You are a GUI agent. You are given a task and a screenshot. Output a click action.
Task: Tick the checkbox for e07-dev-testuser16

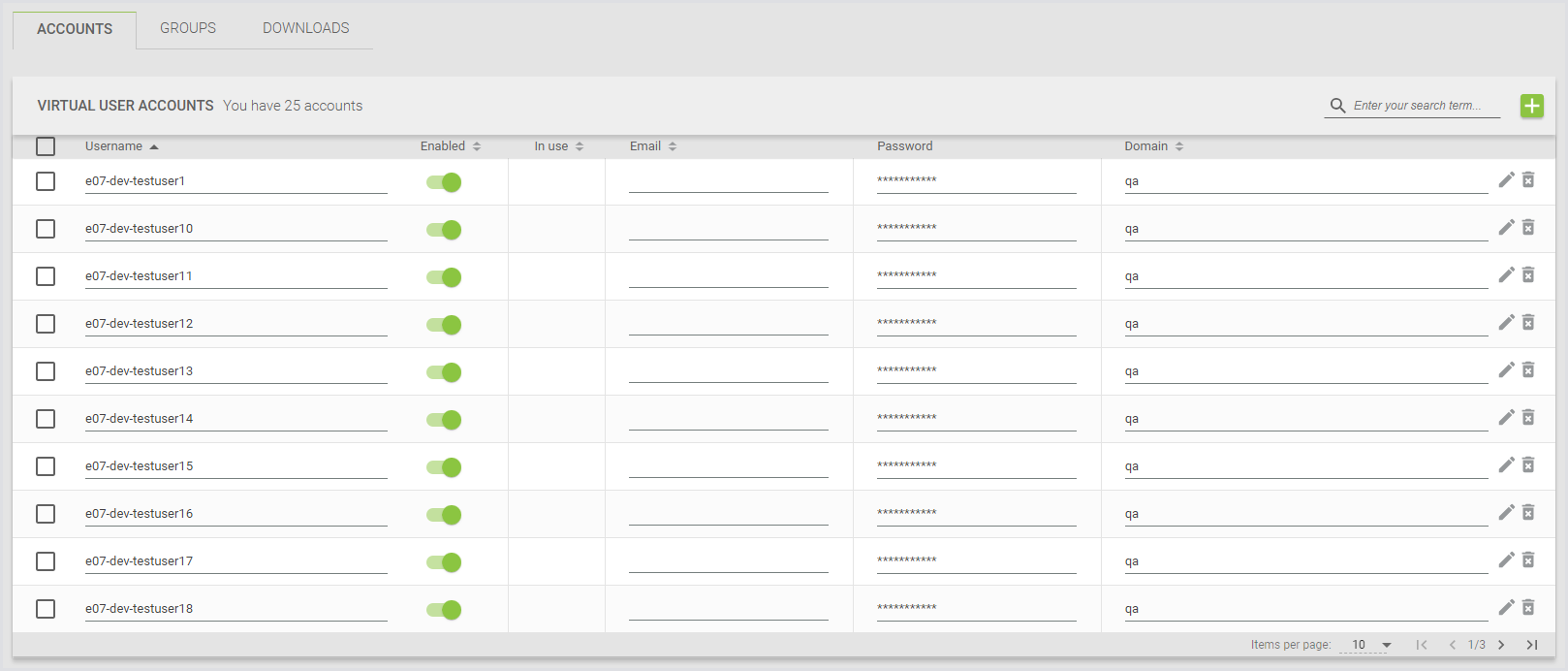click(46, 514)
